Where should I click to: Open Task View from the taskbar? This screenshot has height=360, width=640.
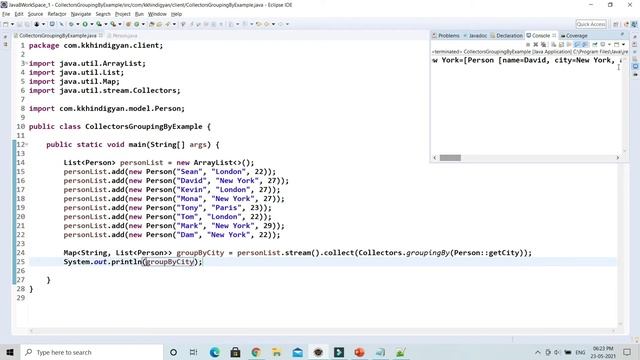coord(193,352)
